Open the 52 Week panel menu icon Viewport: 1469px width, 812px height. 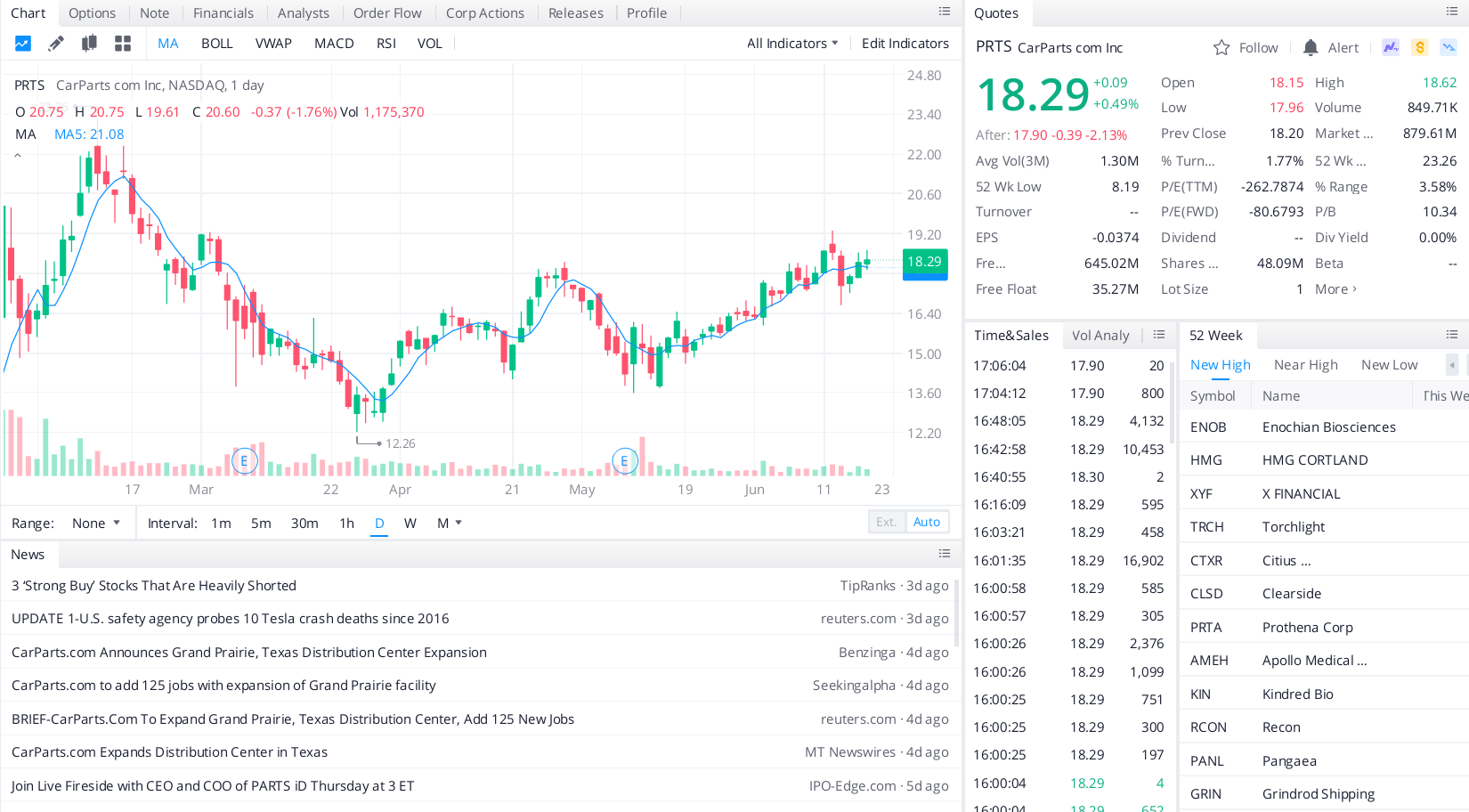(x=1452, y=335)
